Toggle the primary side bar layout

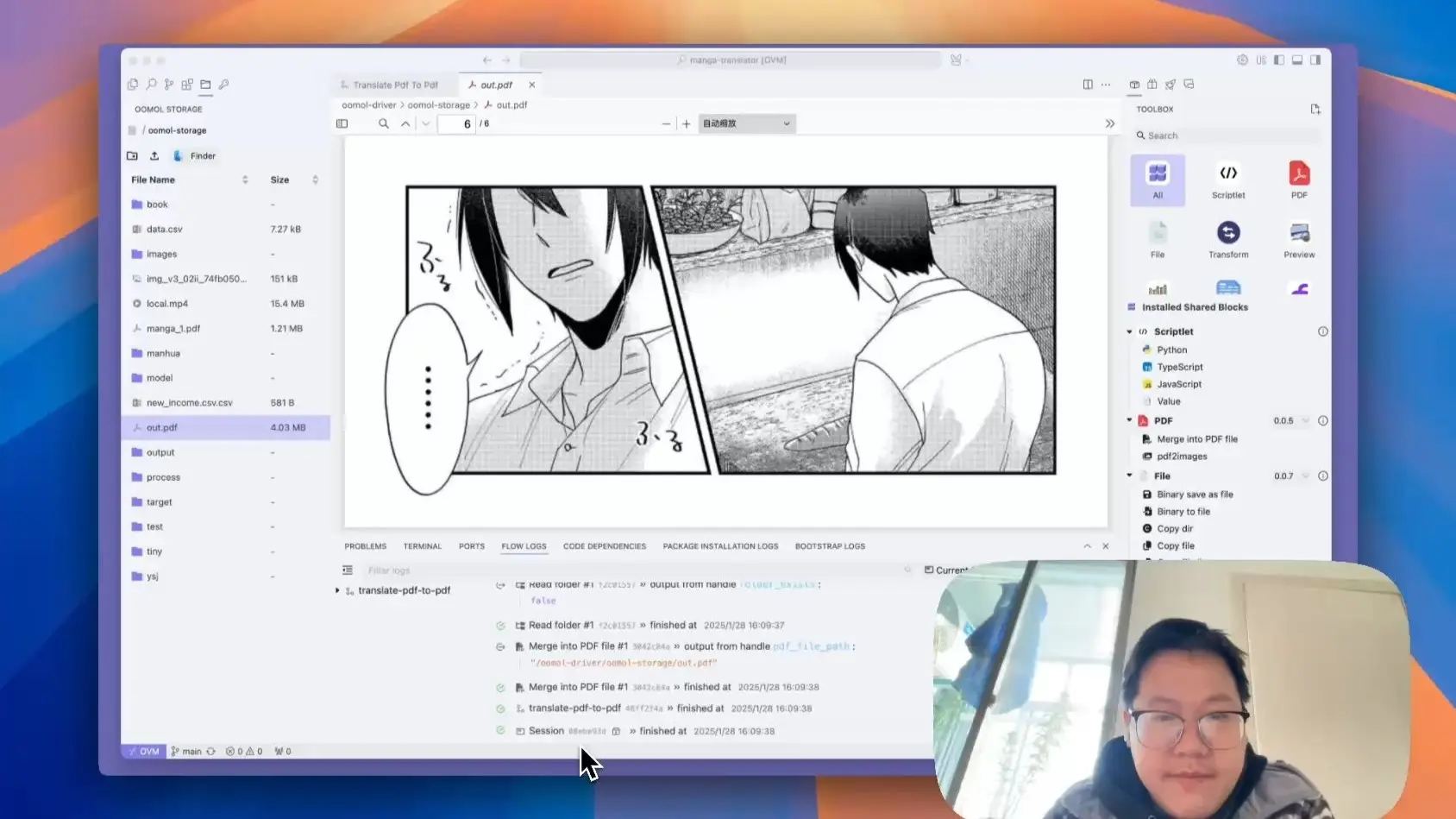(1279, 60)
